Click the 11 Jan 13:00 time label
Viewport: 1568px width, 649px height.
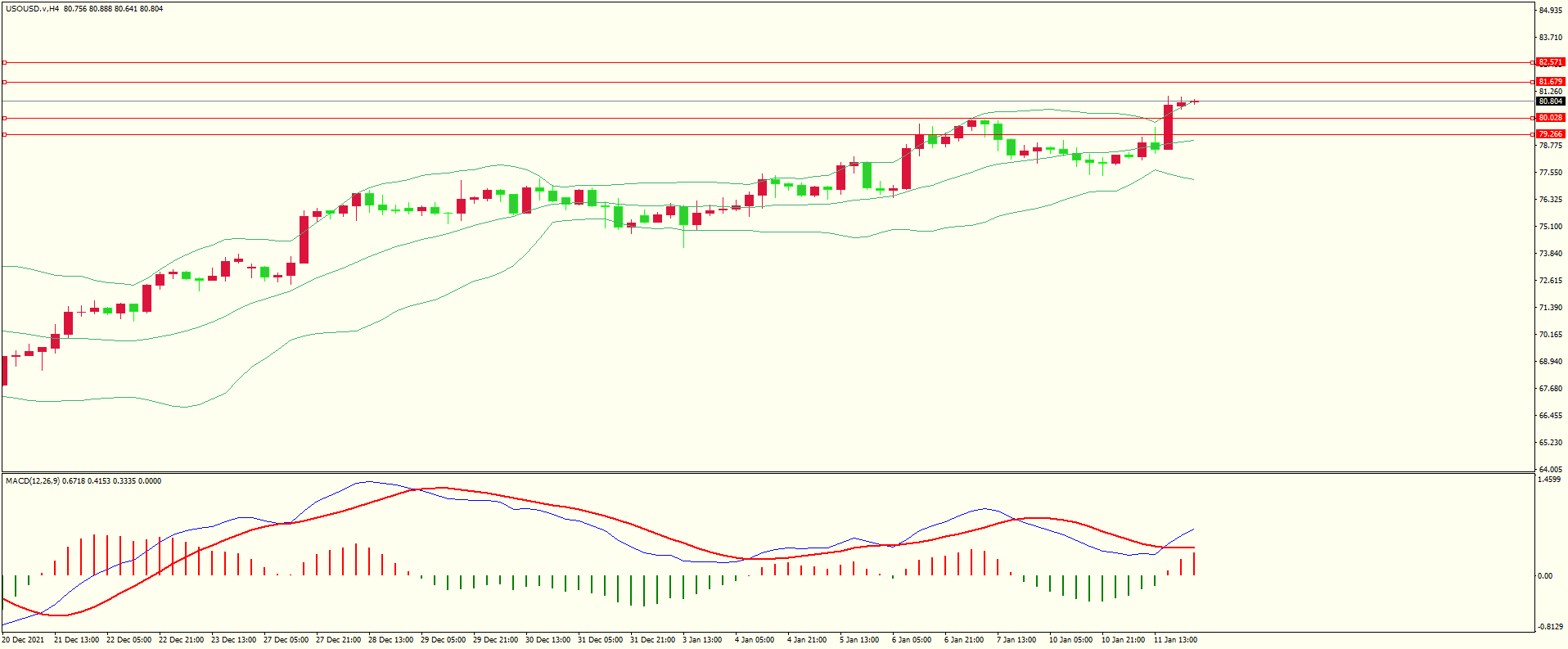click(x=1175, y=640)
